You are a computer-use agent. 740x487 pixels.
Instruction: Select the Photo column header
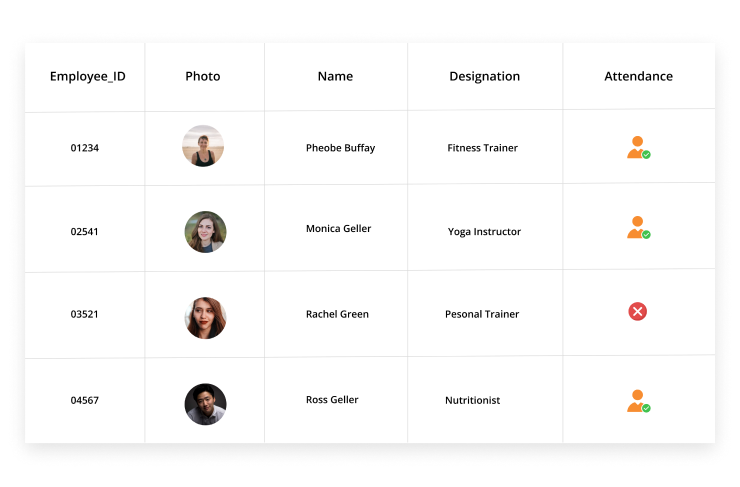tap(203, 76)
